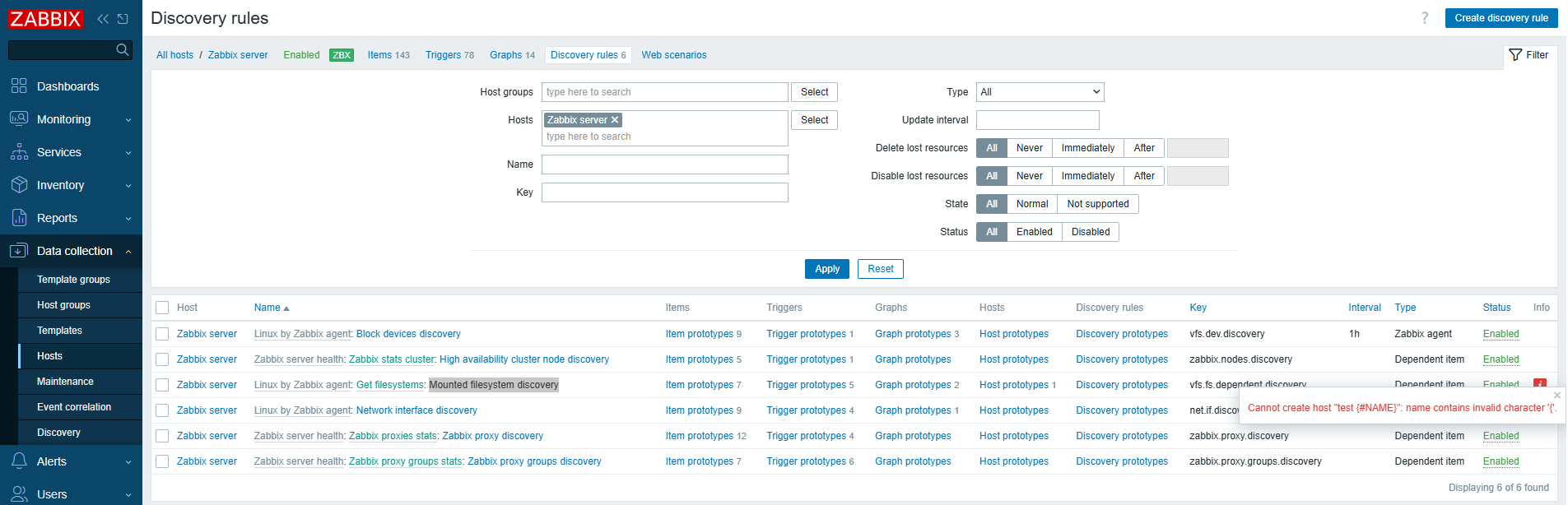Select the Not supported state option
Screen dimensions: 1568x505
coord(1097,204)
